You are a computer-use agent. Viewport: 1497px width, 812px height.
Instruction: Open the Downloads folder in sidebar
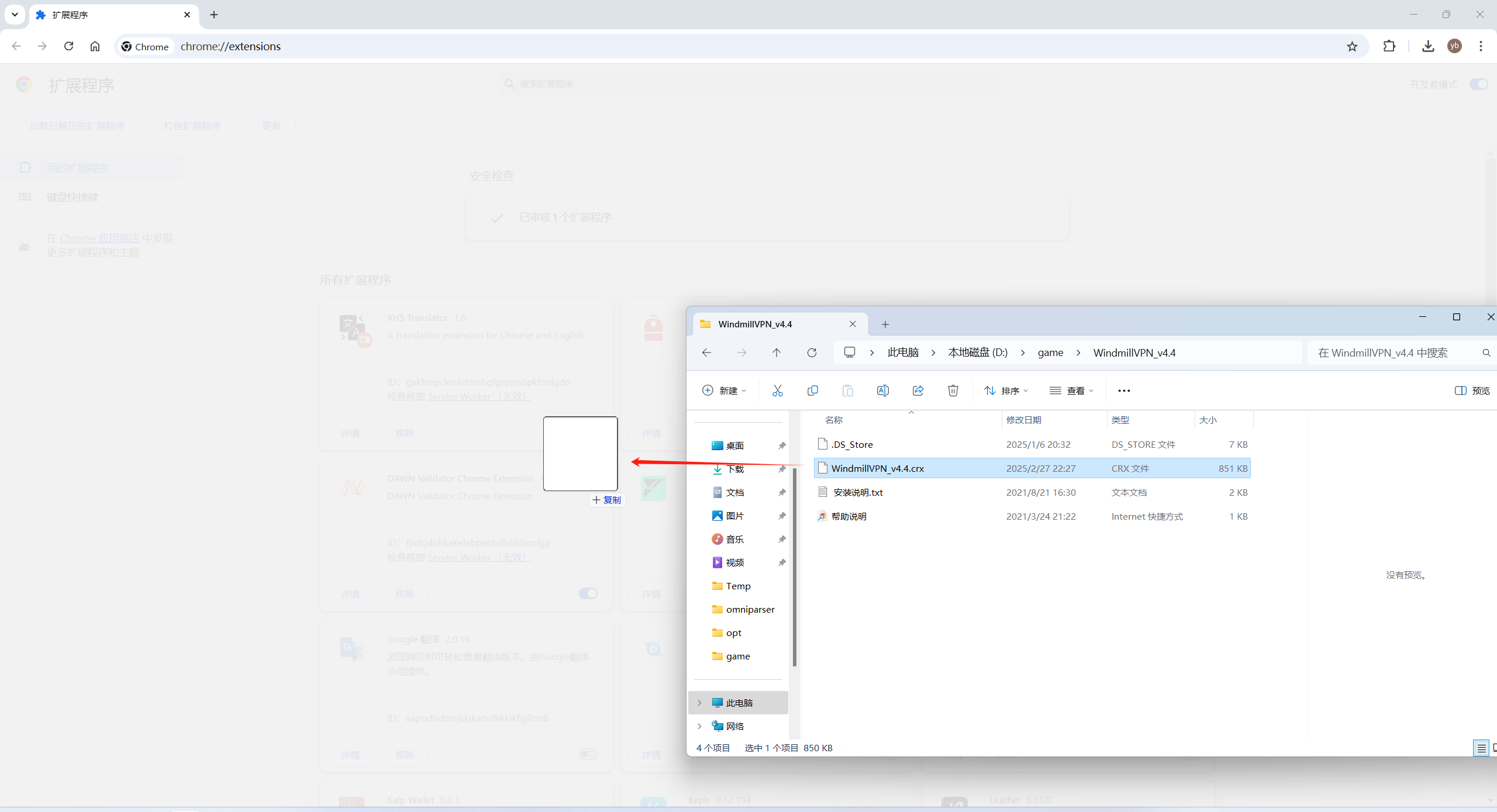click(734, 469)
